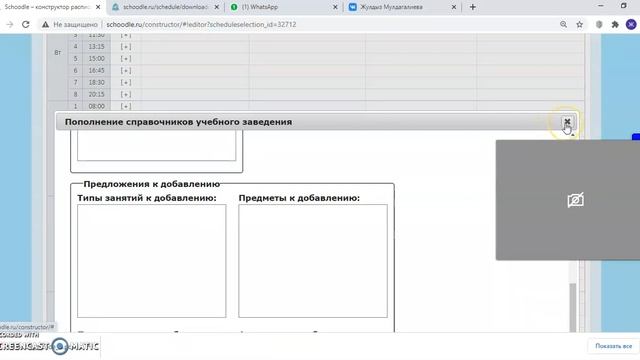
Task: Click the Предметы к добавлению list box
Action: pos(313,261)
